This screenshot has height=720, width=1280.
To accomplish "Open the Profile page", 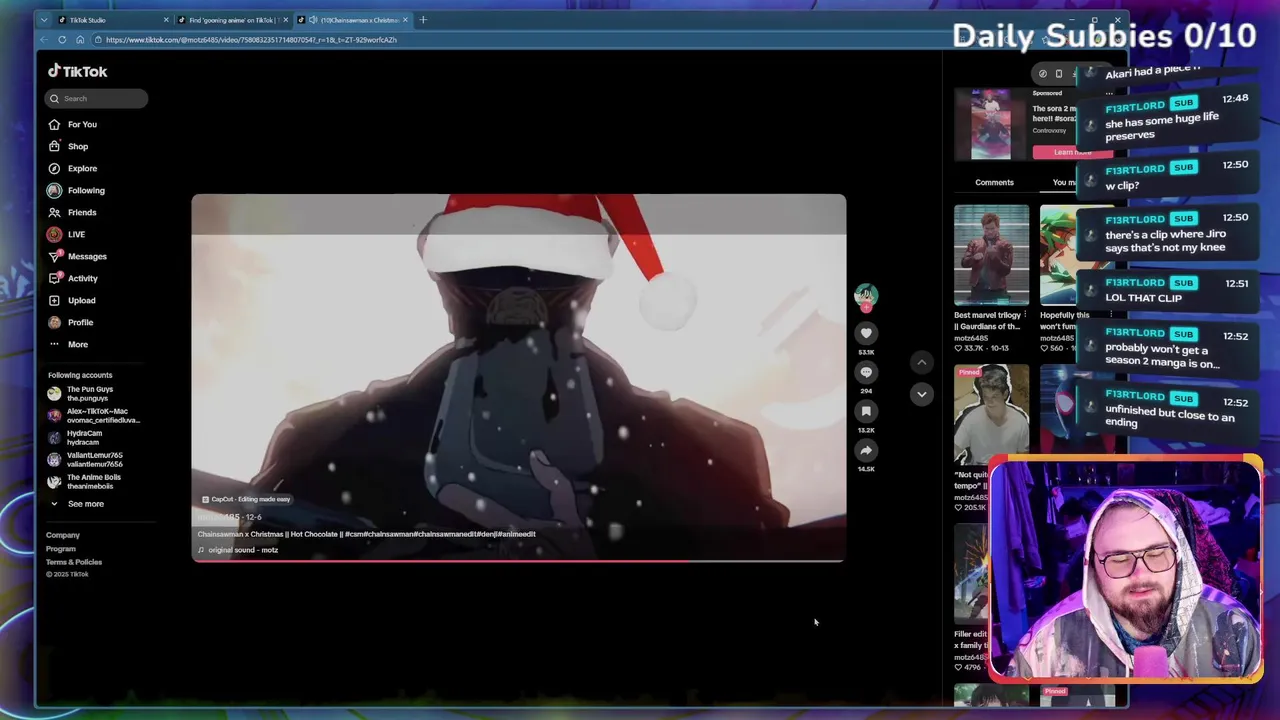I will click(x=80, y=322).
